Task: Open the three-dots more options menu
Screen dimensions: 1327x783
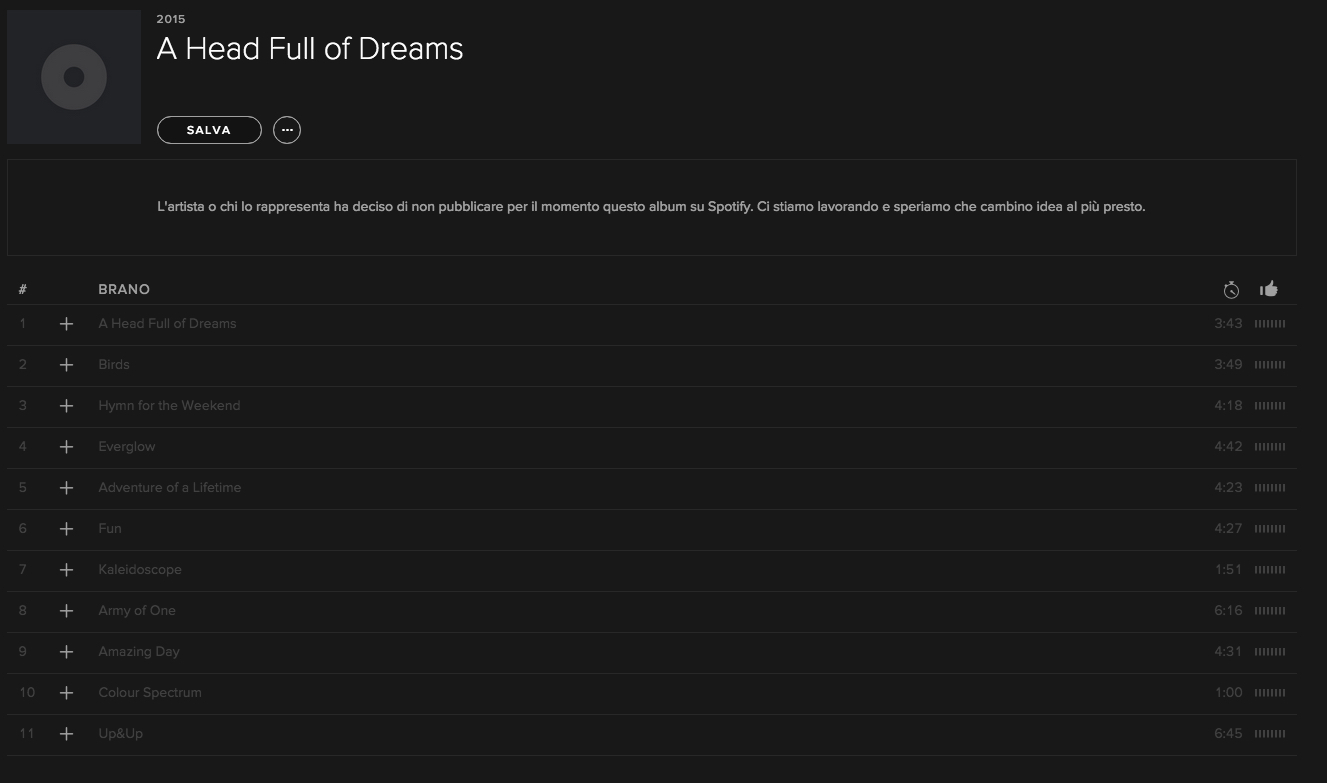Action: (x=287, y=130)
